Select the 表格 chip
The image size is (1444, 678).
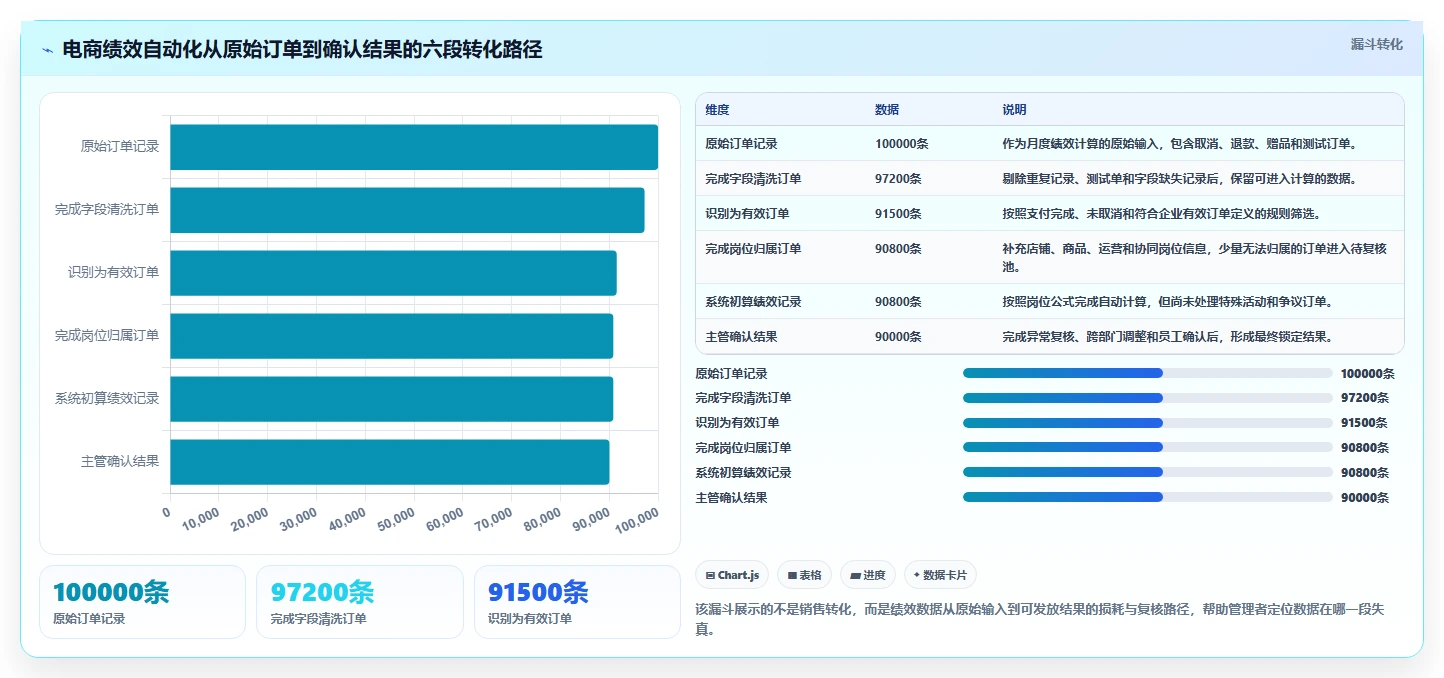(804, 575)
